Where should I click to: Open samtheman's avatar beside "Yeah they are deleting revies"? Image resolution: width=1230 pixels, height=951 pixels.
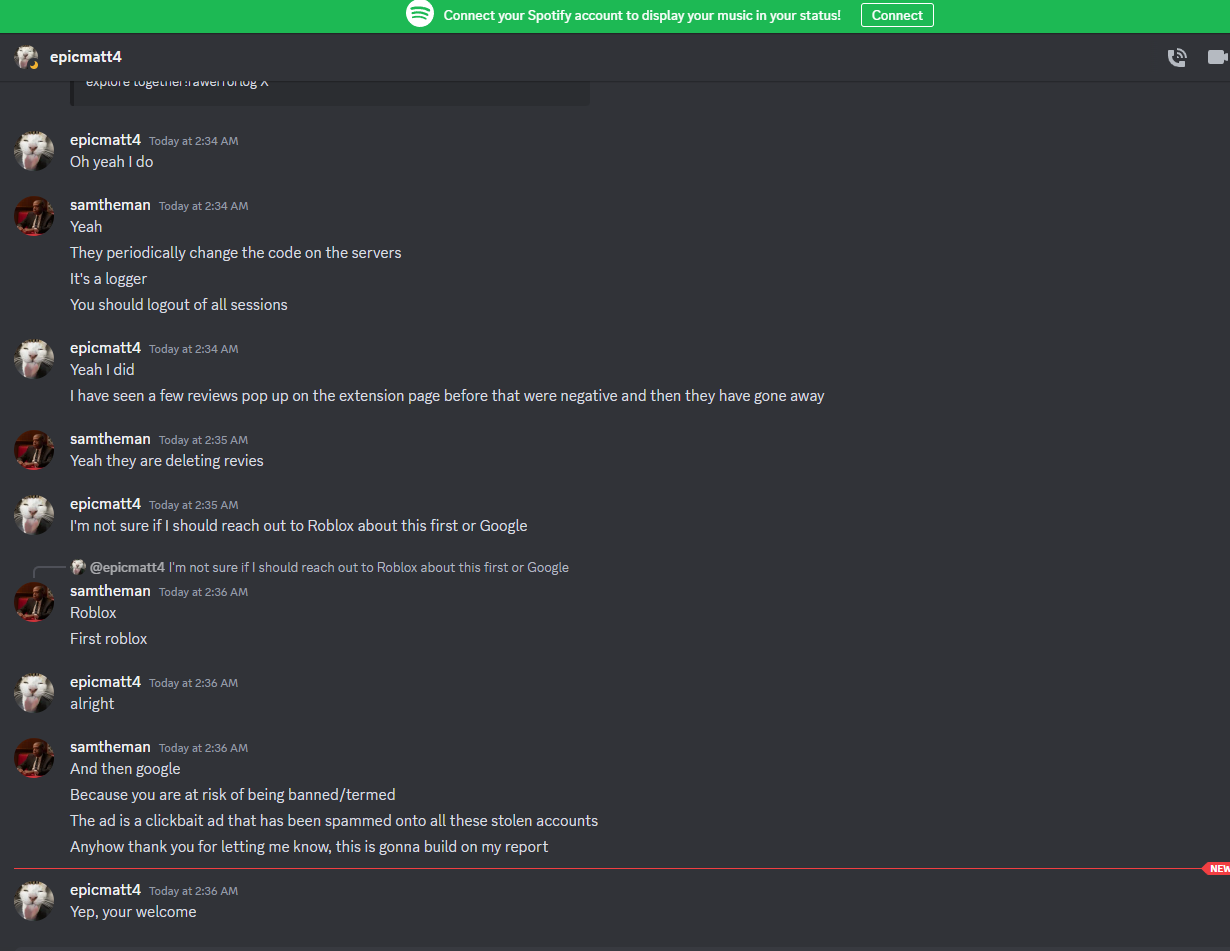point(34,450)
